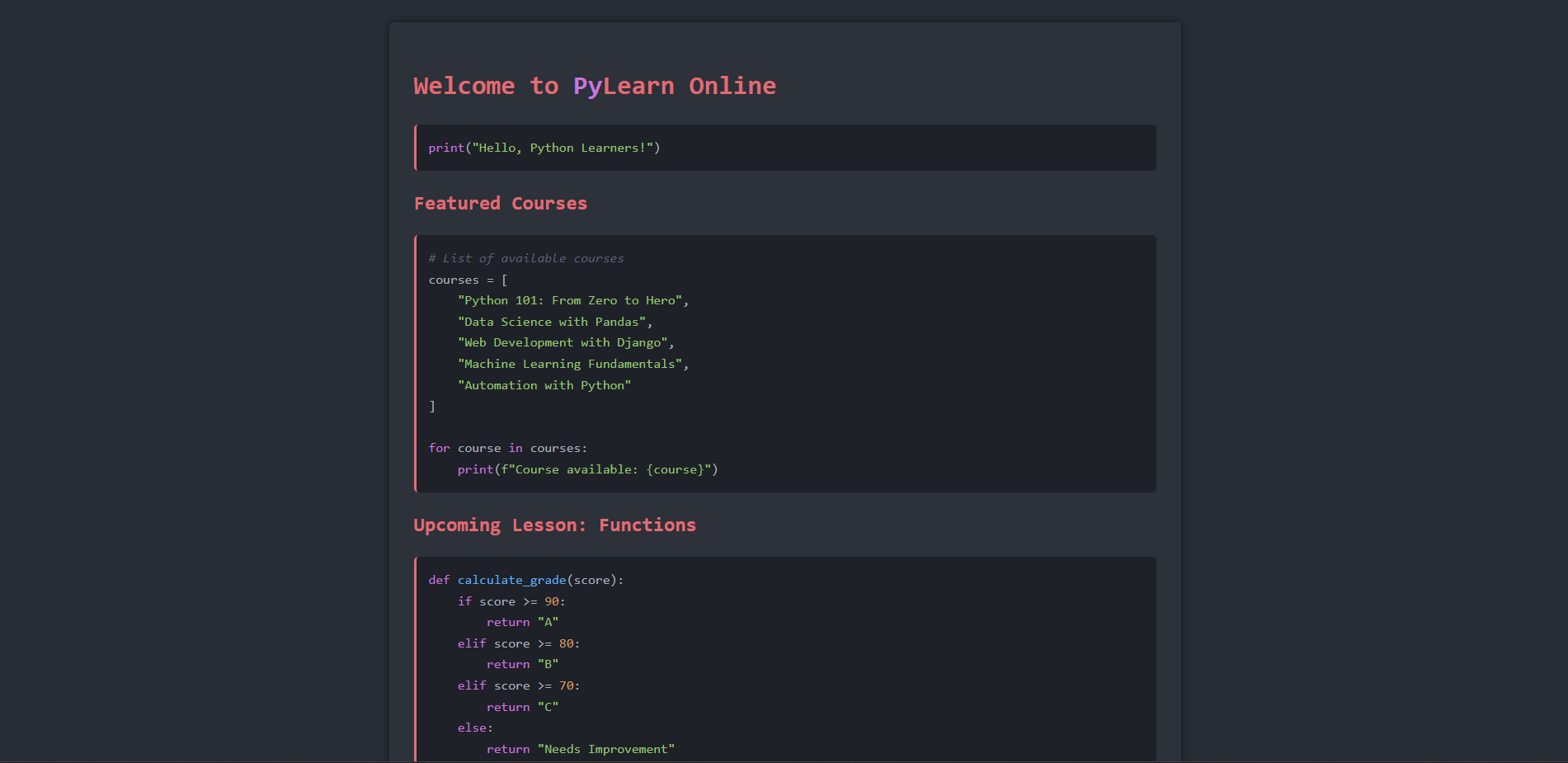The width and height of the screenshot is (1568, 763).
Task: Click the '# List of available courses' comment
Action: 525,258
